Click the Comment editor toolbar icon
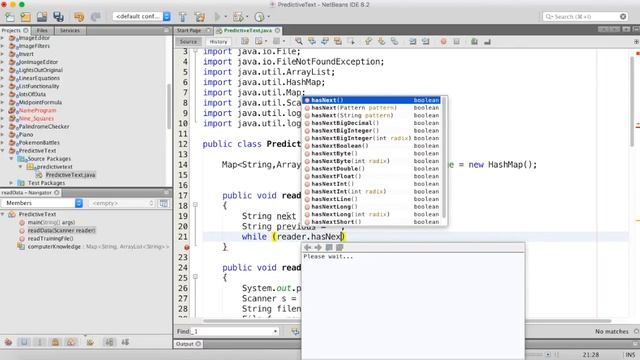 474,42
